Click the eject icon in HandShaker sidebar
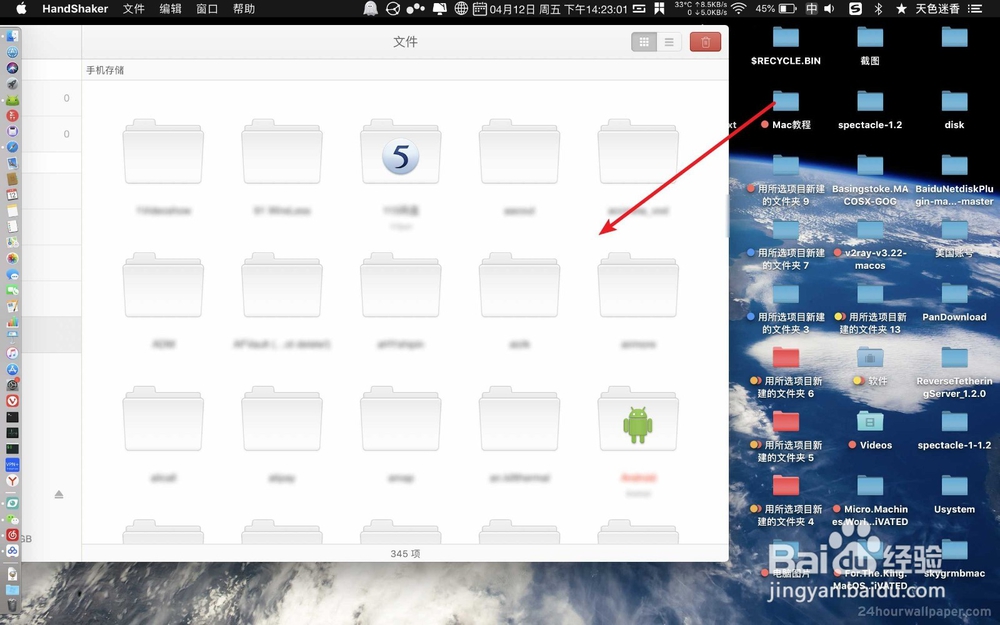1000x625 pixels. [59, 494]
